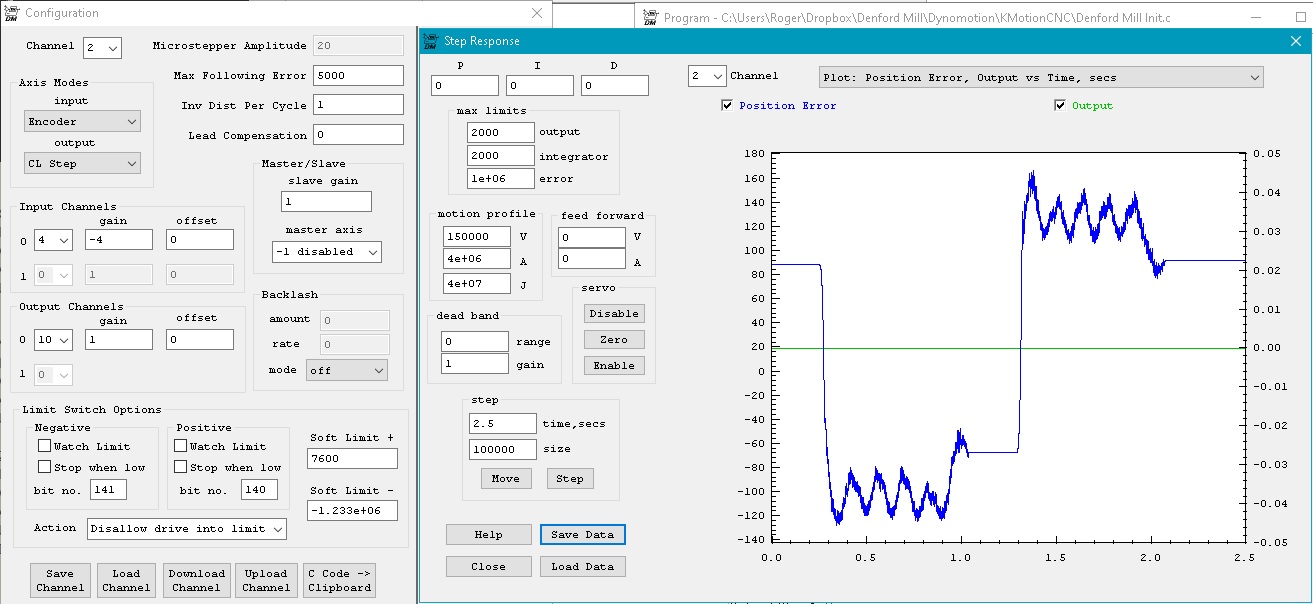Click the Program window title icon
This screenshot has height=604, width=1313.
[x=649, y=17]
